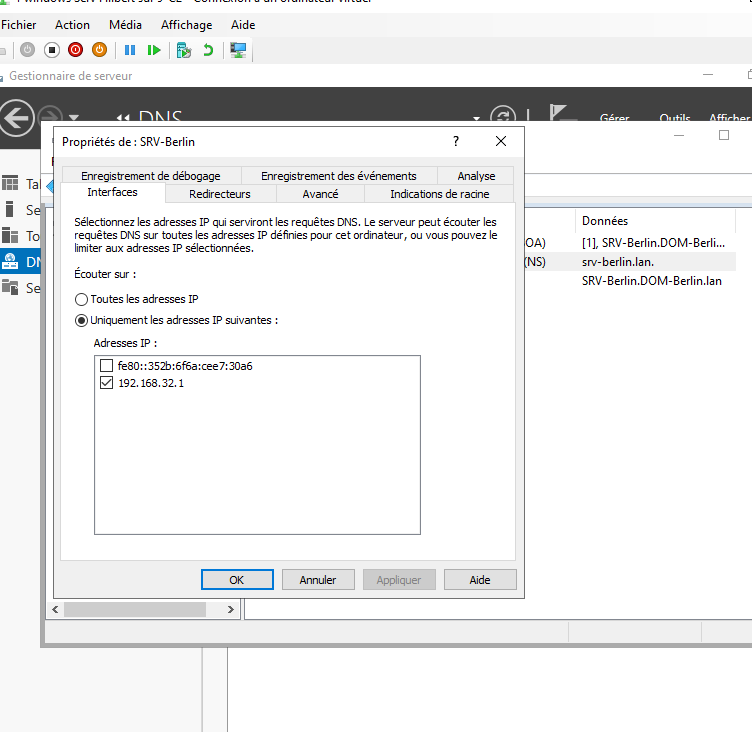This screenshot has width=752, height=732.
Task: Click the Enhanced Session monitor icon
Action: 238,50
